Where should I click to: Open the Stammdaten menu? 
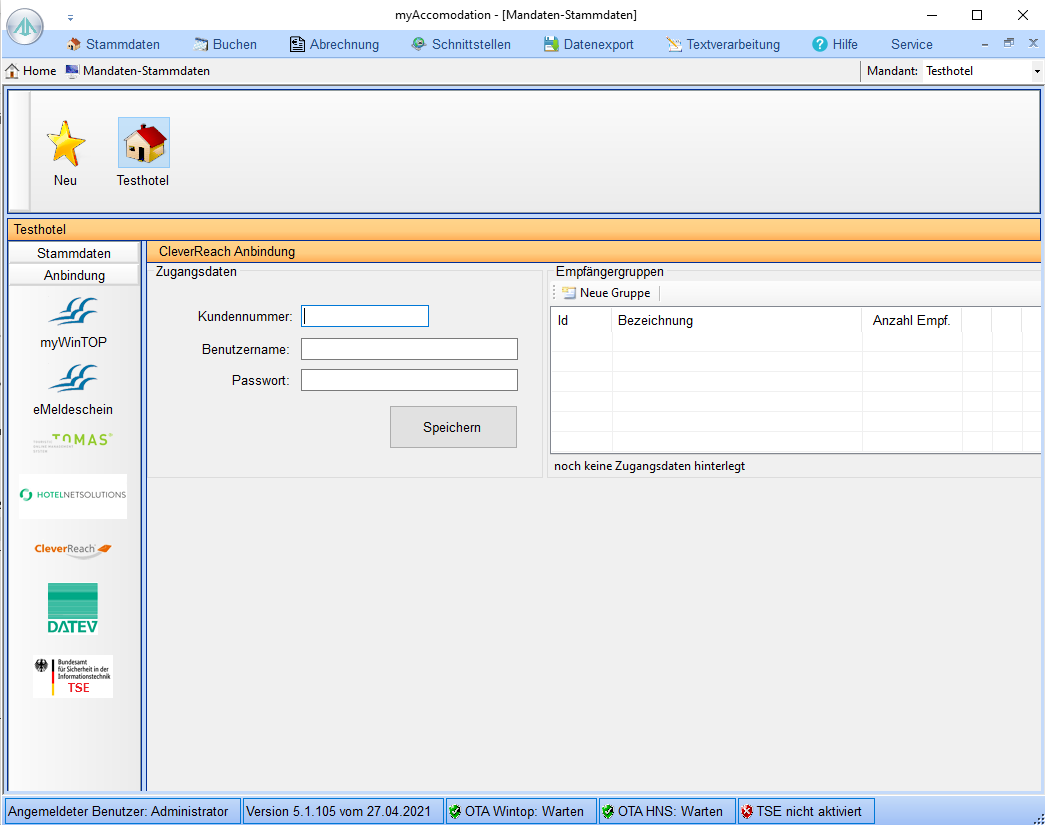point(113,44)
